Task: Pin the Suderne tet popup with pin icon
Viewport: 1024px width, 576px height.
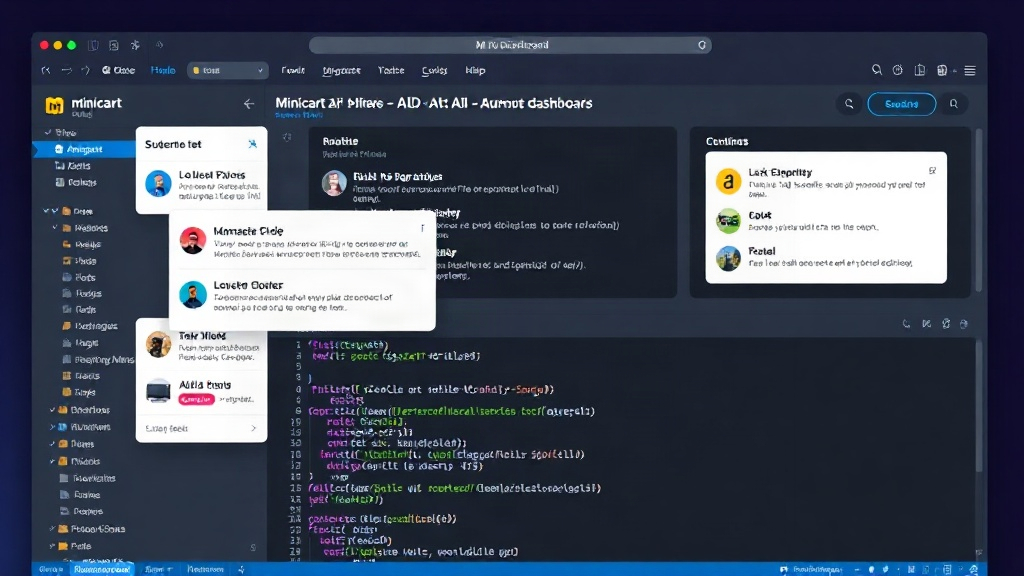Action: [253, 144]
